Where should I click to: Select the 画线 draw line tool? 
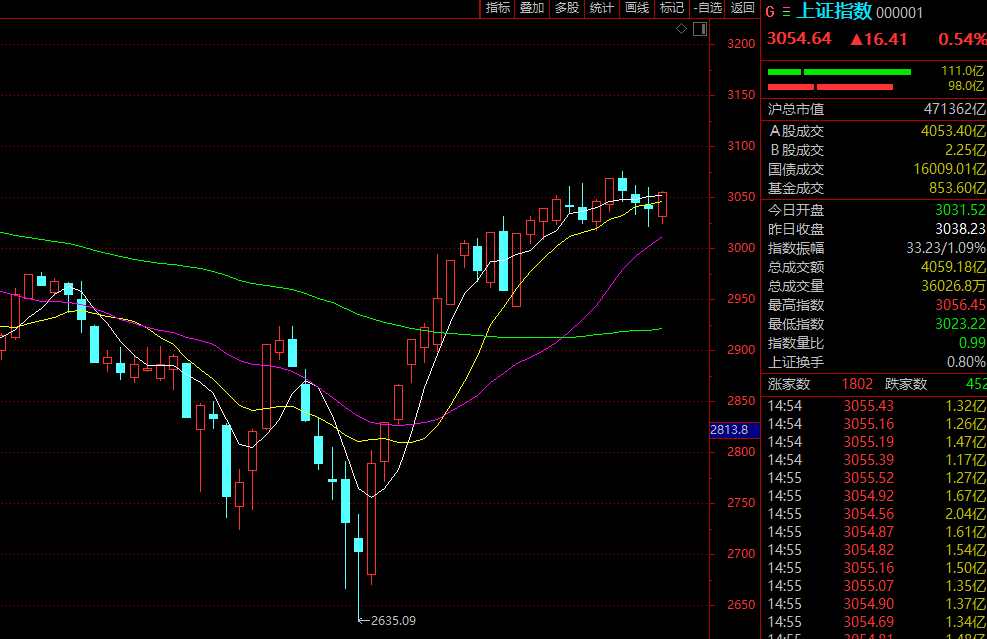636,8
